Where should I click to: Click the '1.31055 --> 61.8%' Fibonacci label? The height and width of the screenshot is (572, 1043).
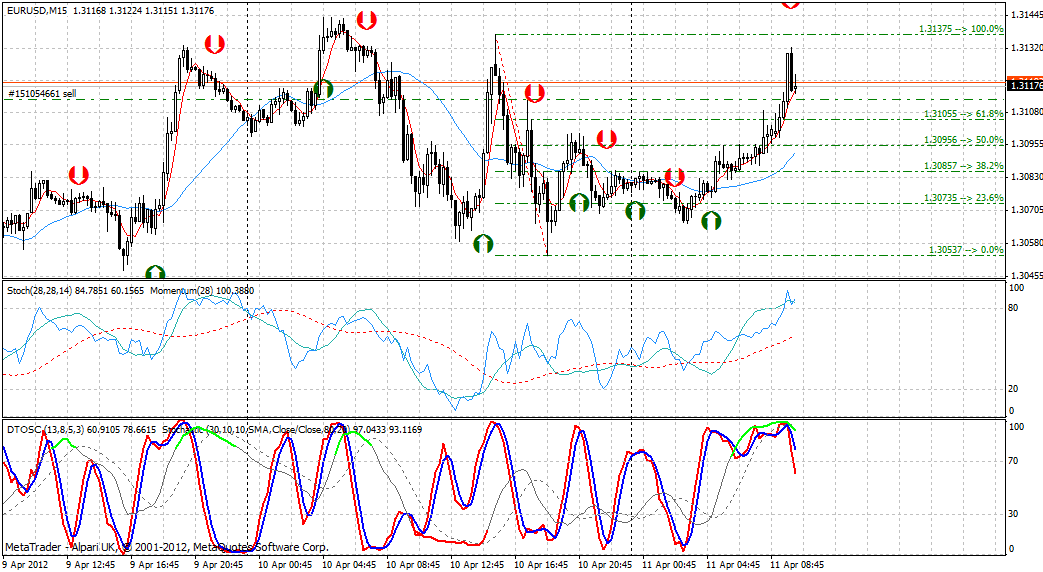pos(964,114)
